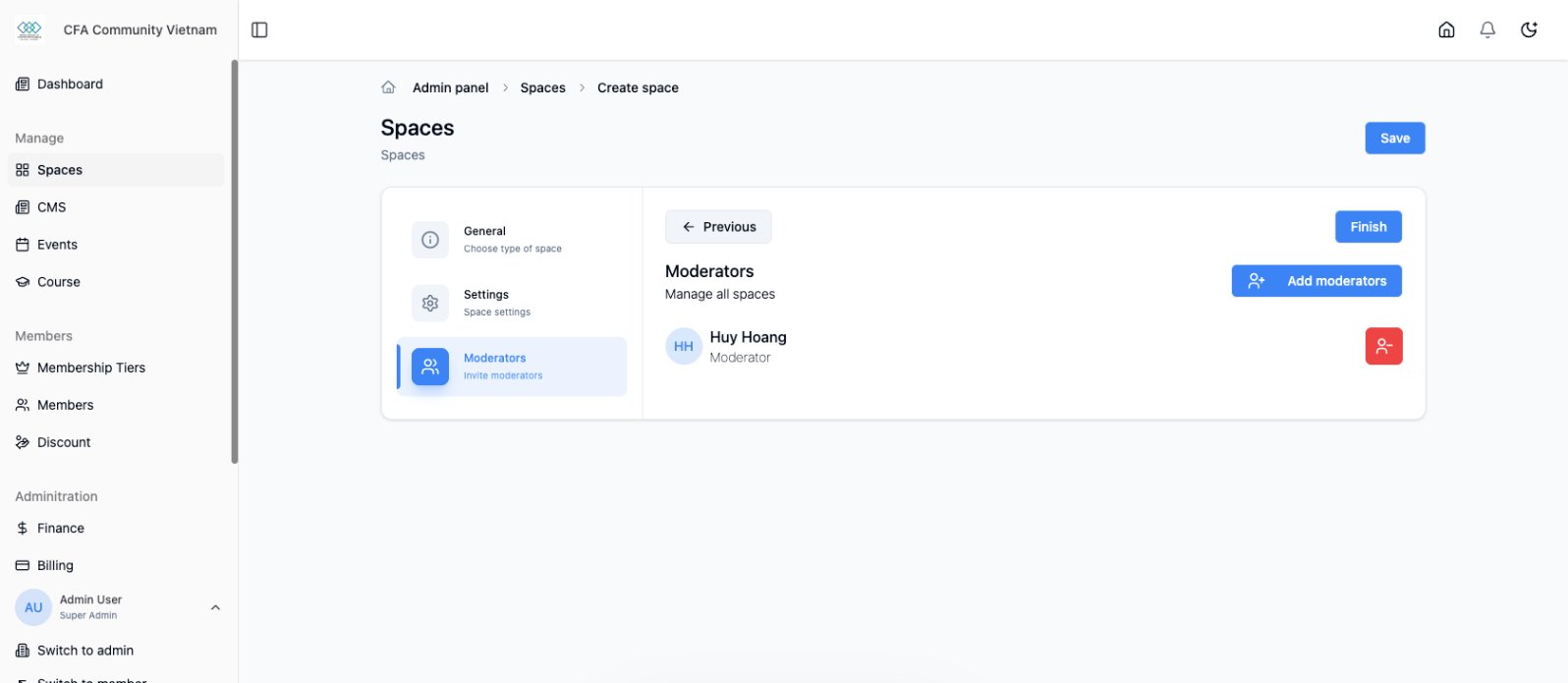Click the HH avatar of Huy Hoang
The width and height of the screenshot is (1568, 683).
click(x=683, y=346)
